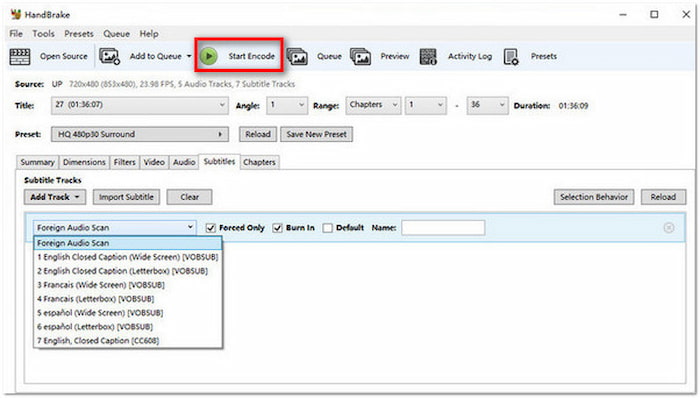The image size is (700, 398).
Task: Click the subtitle Name input field
Action: coord(443,228)
